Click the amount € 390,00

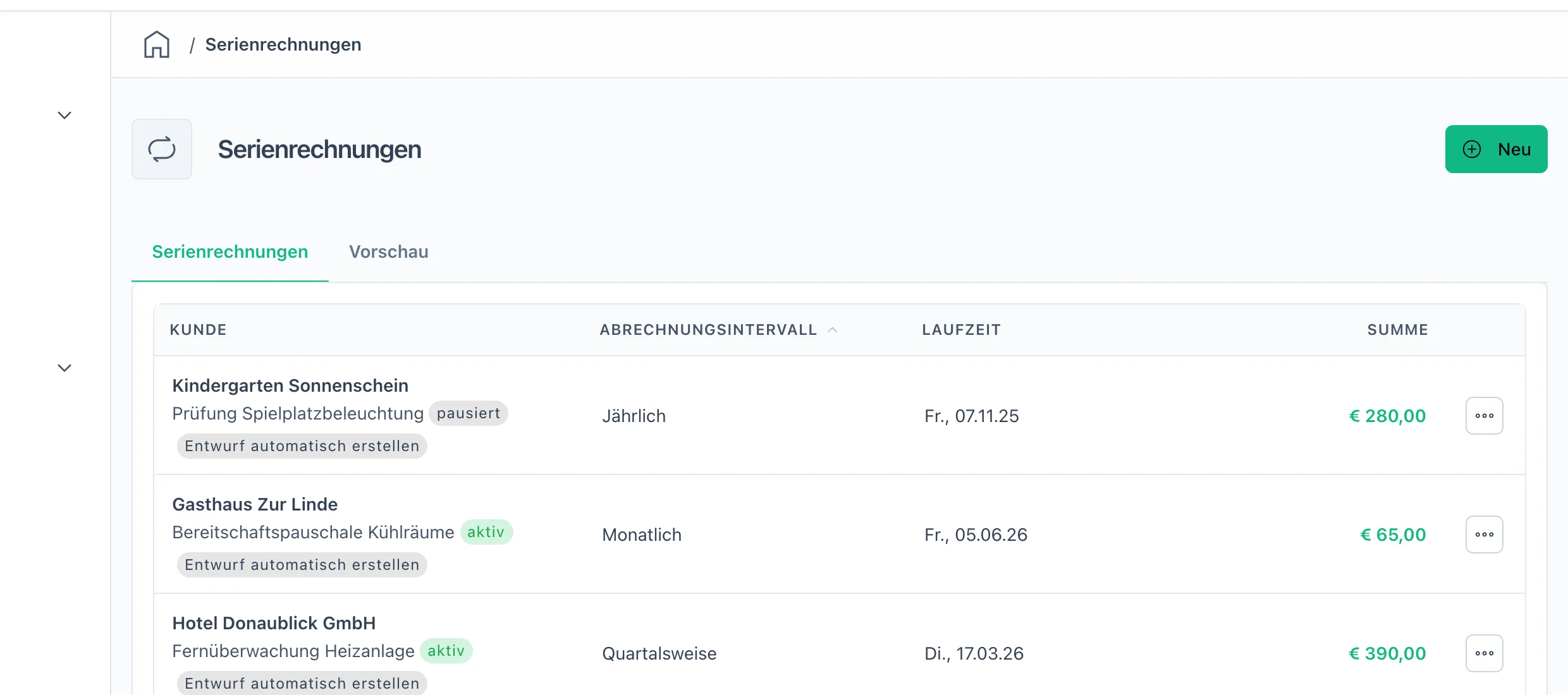1387,653
